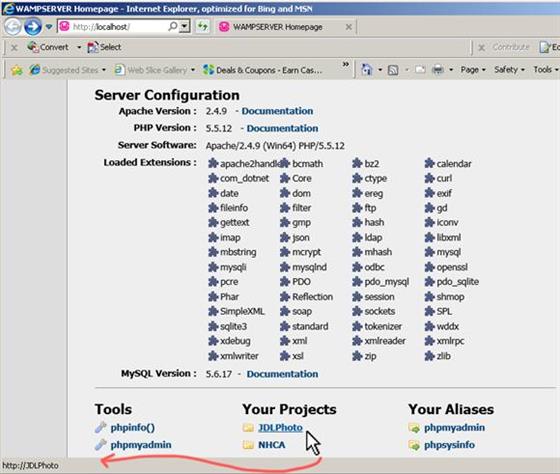Click the folder icon beside NHCA
560x474 pixels.
248,445
